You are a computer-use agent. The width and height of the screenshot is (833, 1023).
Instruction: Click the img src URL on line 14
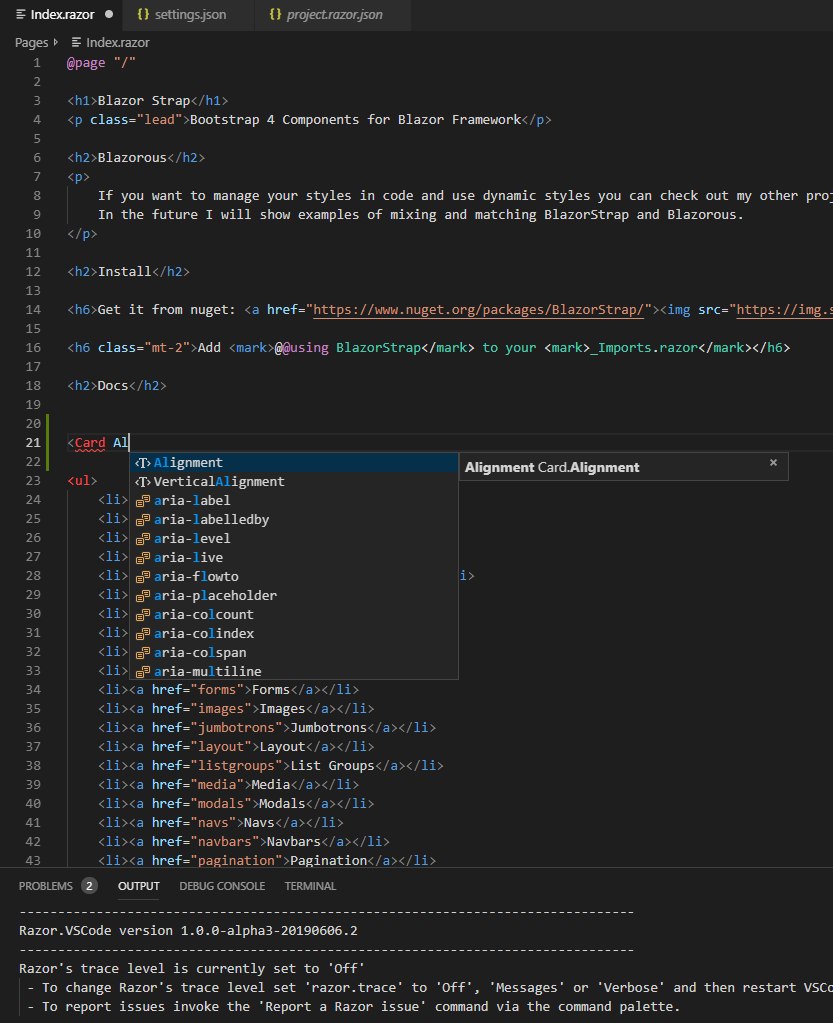tap(785, 309)
